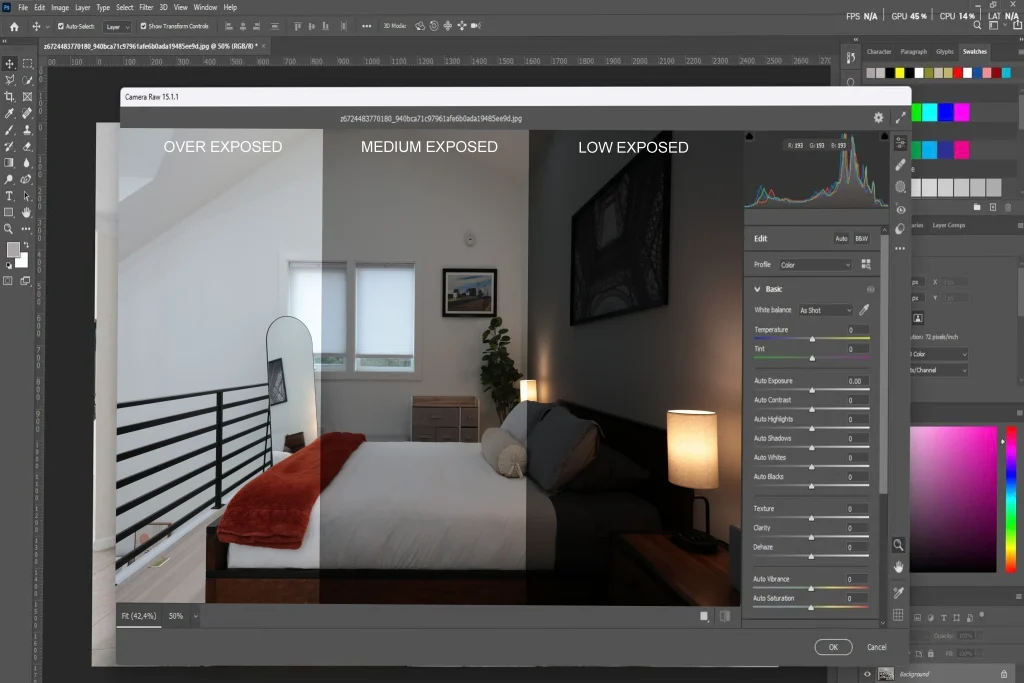Select the Zoom tool in Camera Raw

[898, 545]
